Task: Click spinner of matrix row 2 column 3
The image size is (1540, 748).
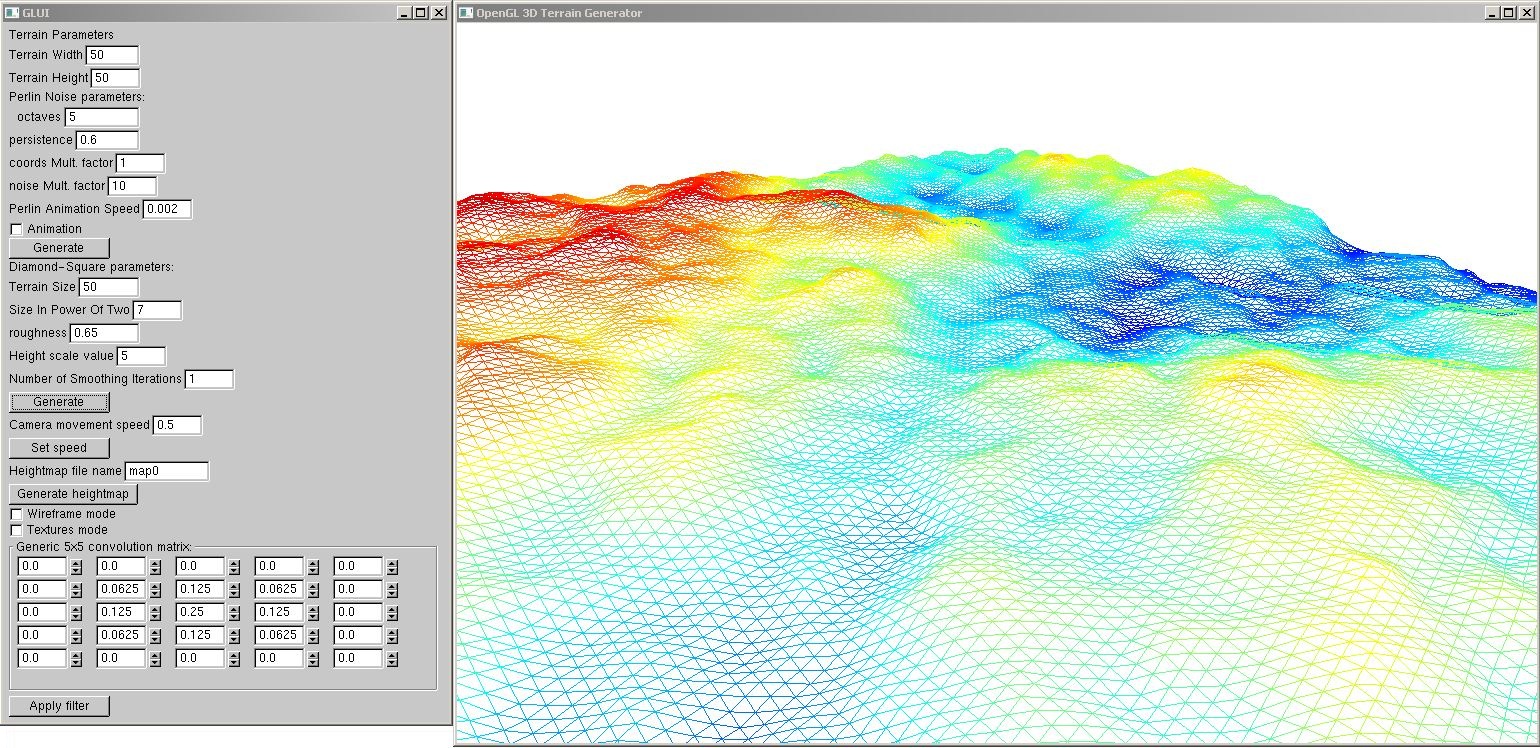Action: pyautogui.click(x=234, y=590)
